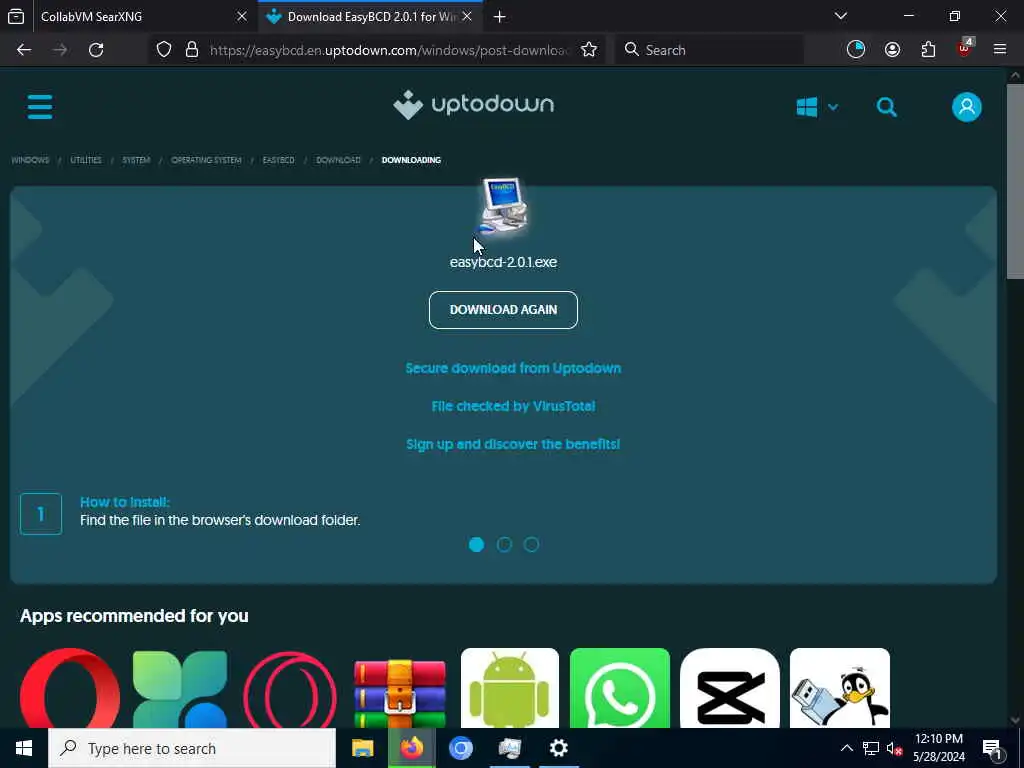1024x768 pixels.
Task: Click the Uptodown logo
Action: click(x=473, y=105)
